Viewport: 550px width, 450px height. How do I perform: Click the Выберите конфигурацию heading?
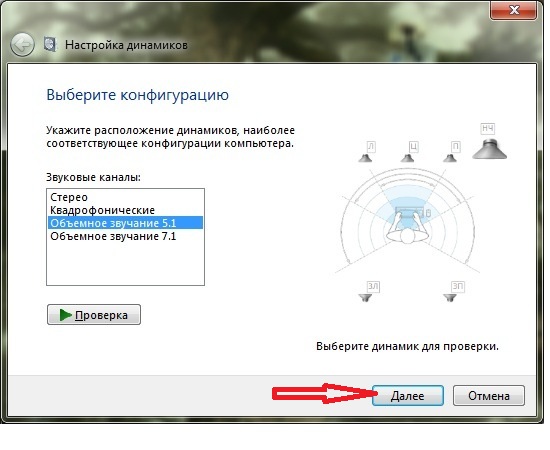point(138,95)
